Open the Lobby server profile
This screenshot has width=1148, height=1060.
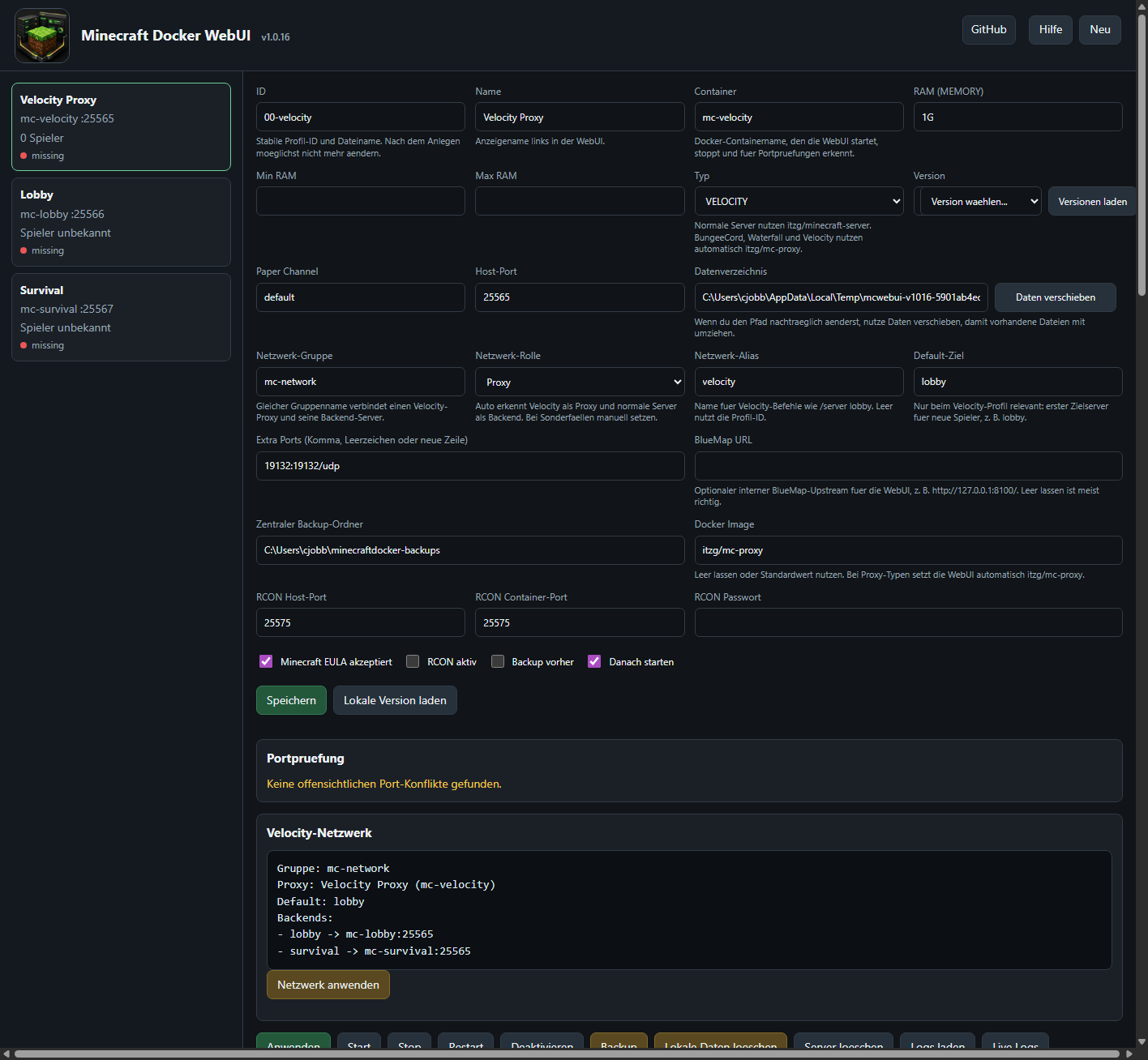click(x=121, y=222)
